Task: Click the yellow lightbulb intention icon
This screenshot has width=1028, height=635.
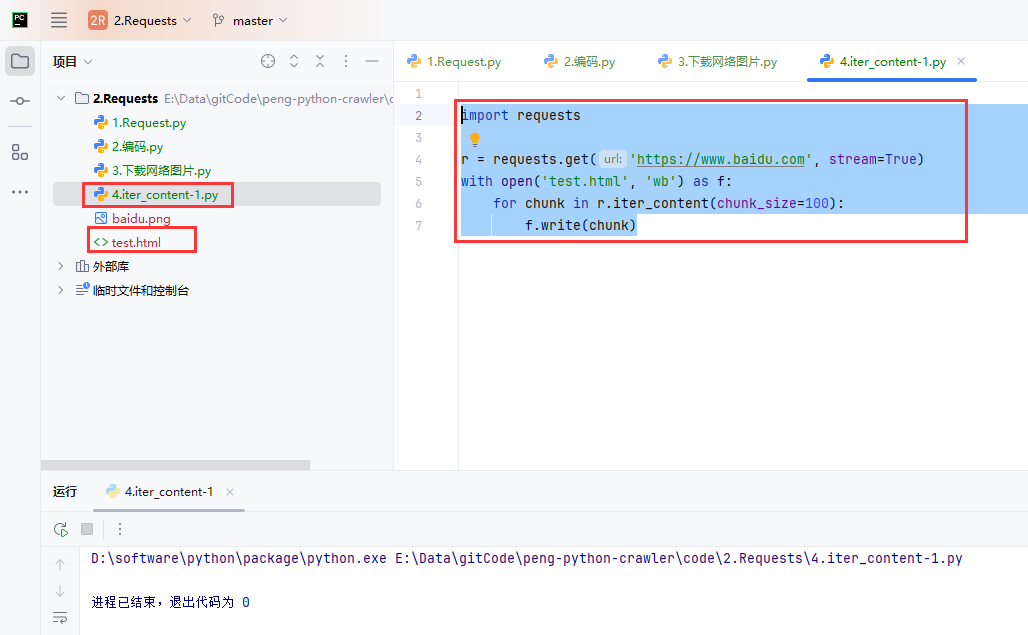Action: point(475,139)
